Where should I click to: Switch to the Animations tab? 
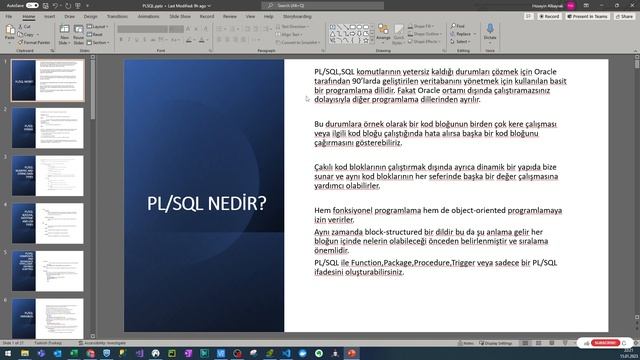(148, 16)
